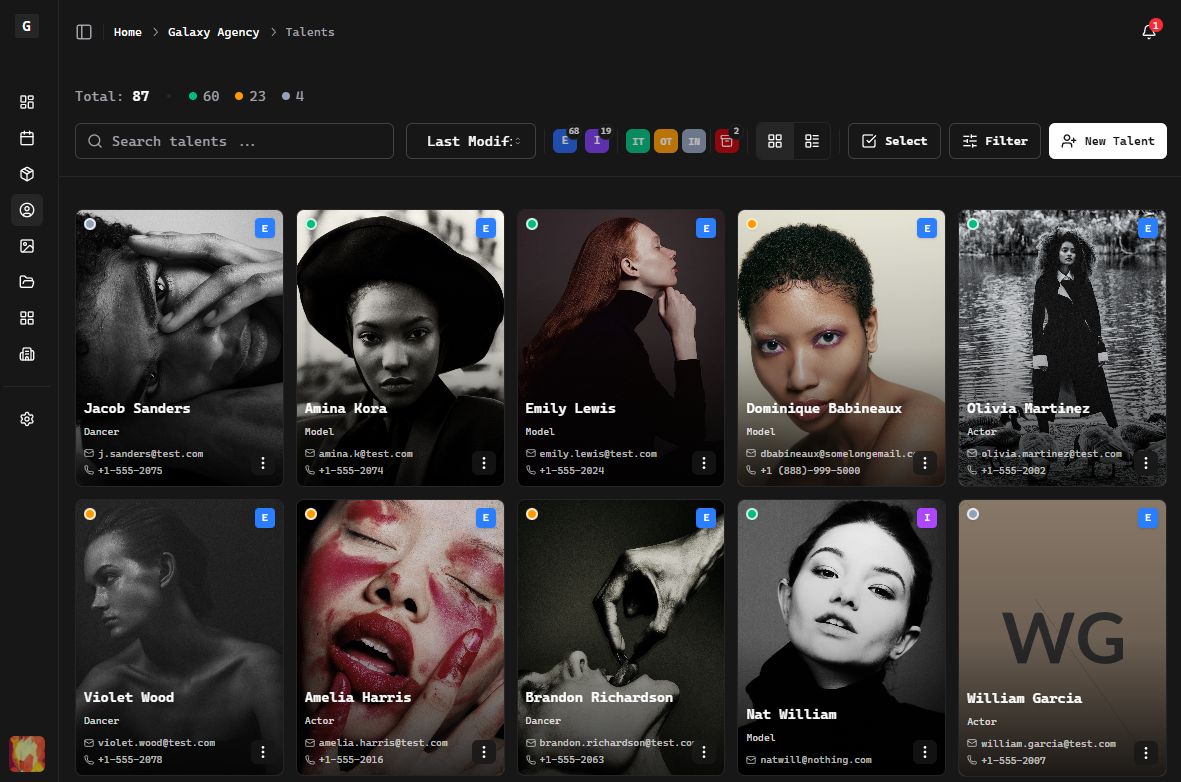Click the building icon in the sidebar
The image size is (1181, 782).
pyautogui.click(x=27, y=354)
